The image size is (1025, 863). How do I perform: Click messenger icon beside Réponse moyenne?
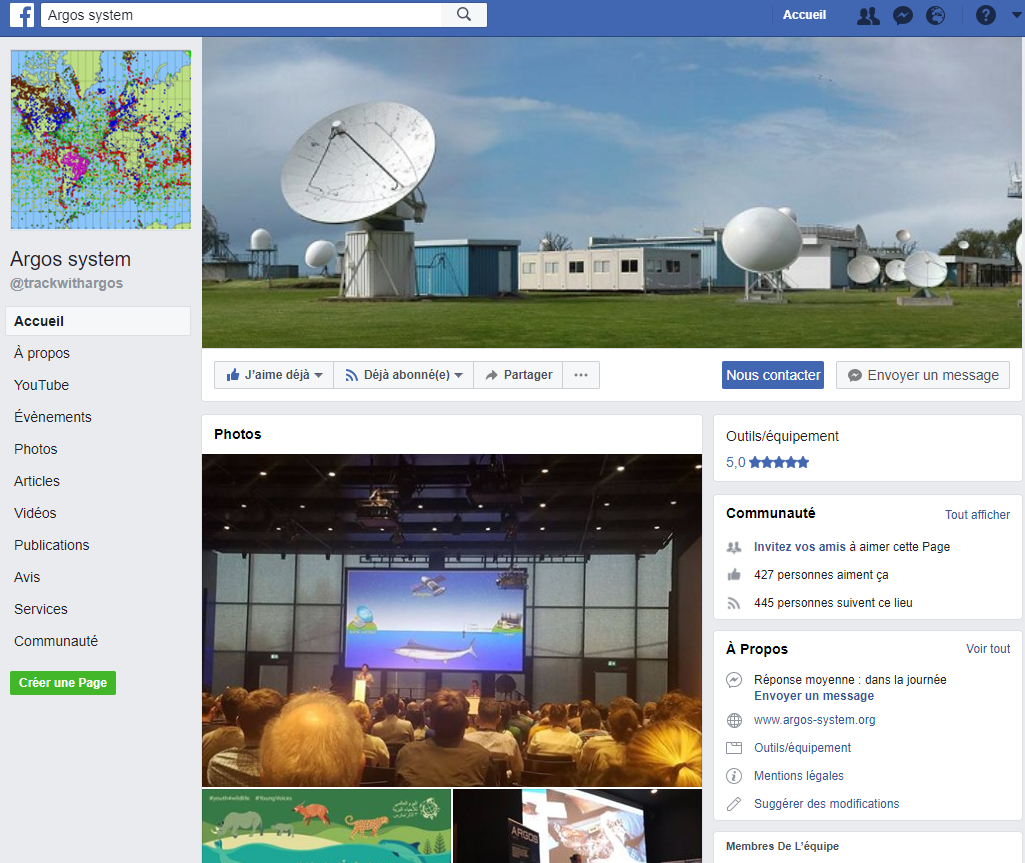coord(734,680)
